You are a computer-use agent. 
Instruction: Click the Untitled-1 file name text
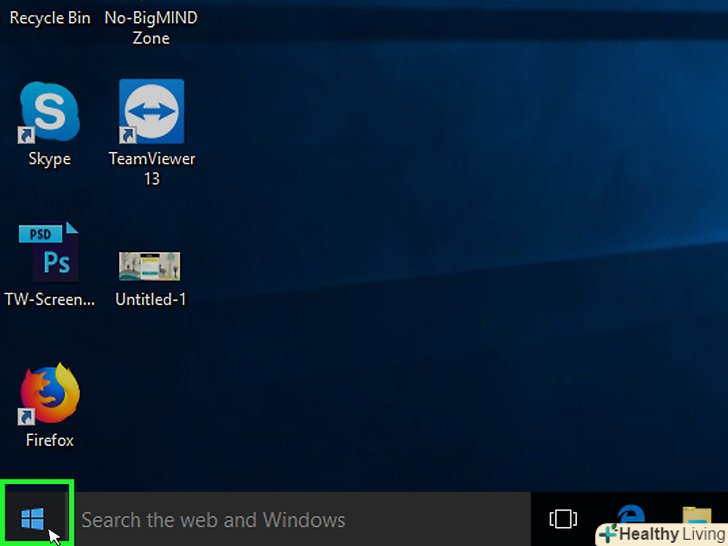151,299
